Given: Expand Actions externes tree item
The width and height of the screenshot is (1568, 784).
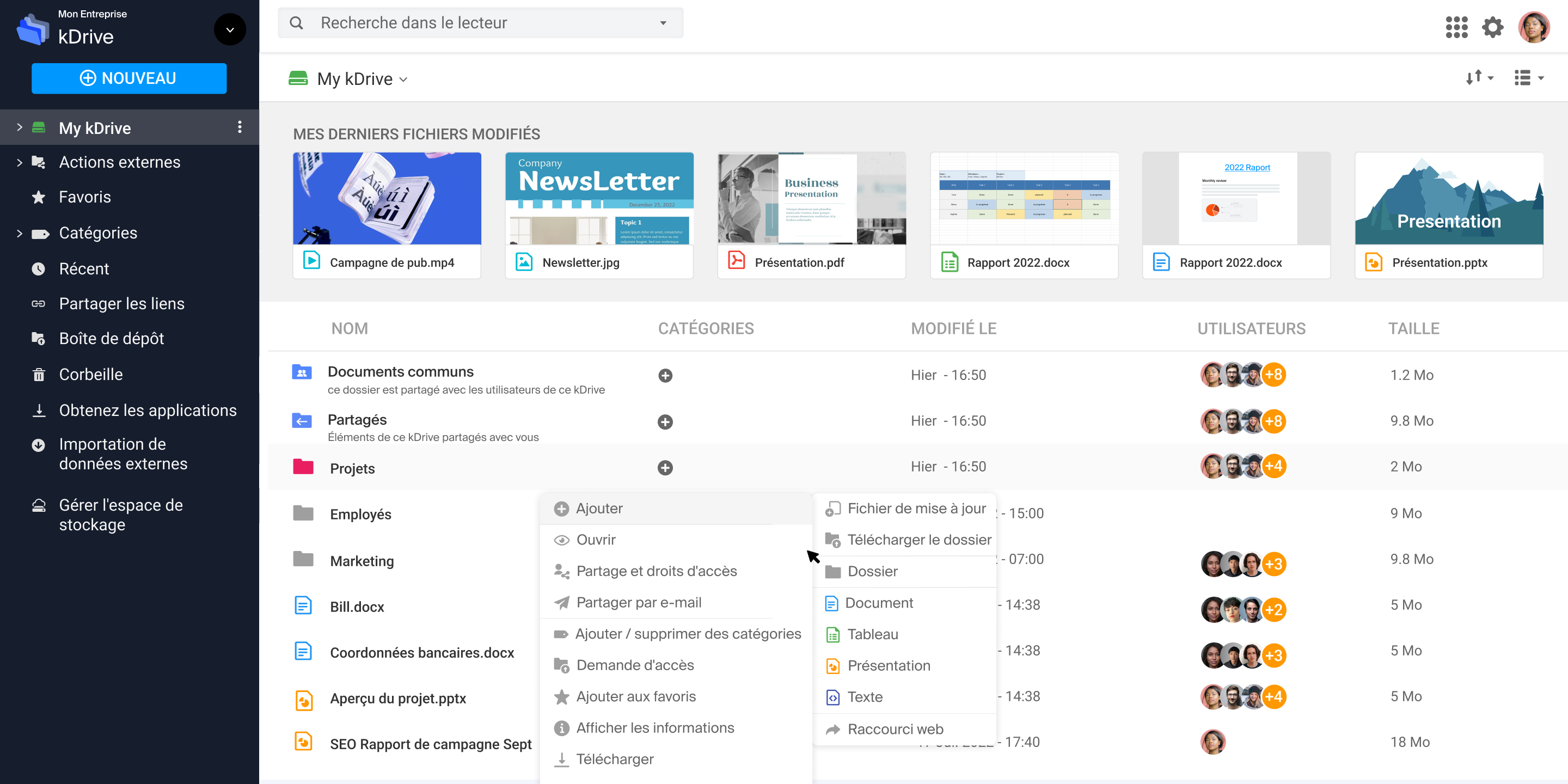Looking at the screenshot, I should (20, 163).
